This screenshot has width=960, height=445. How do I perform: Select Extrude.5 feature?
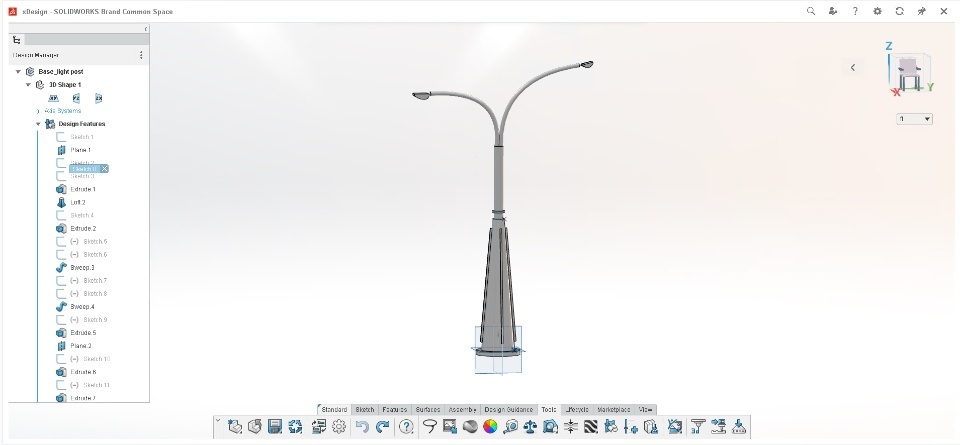83,333
